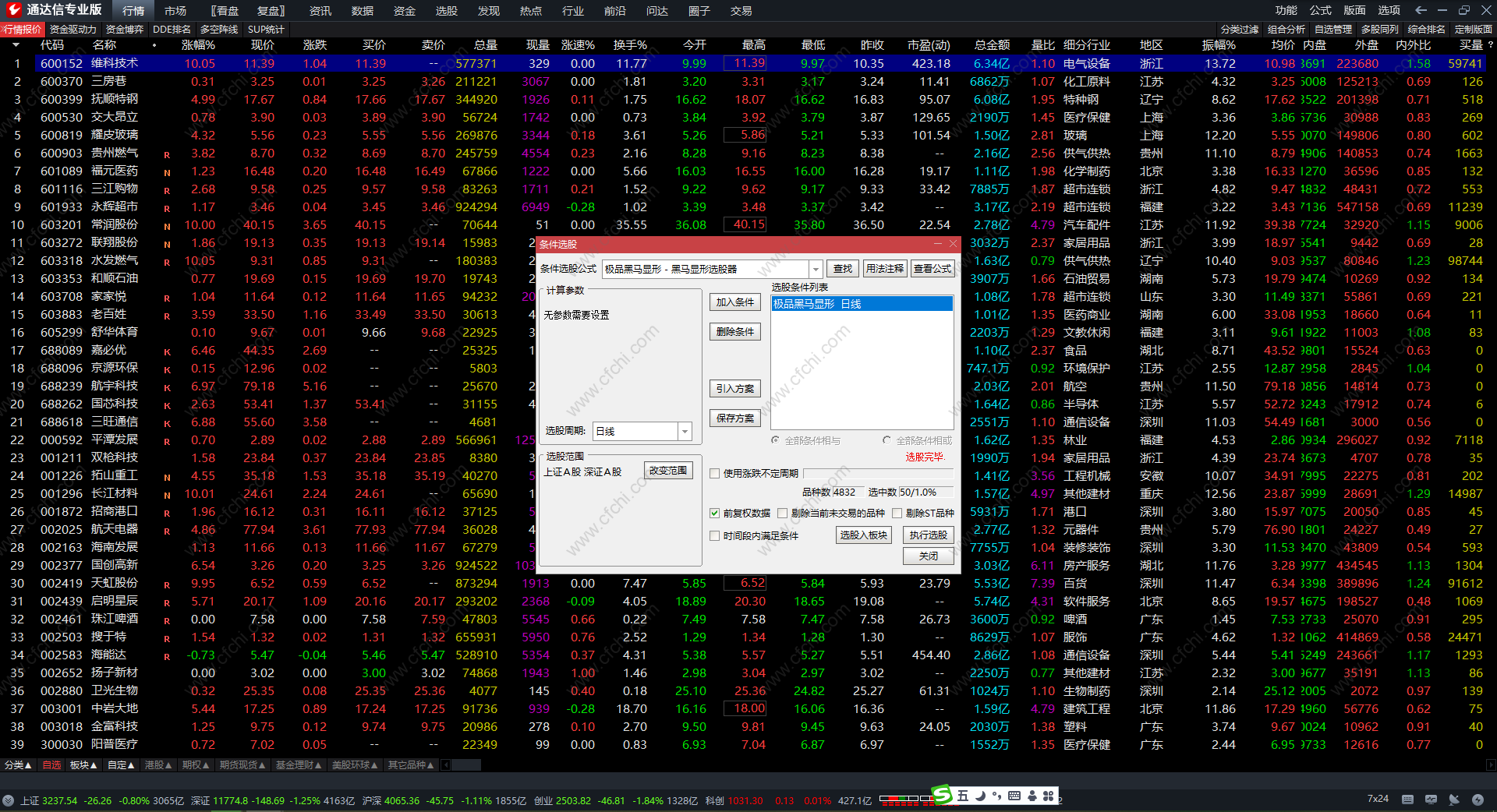The width and height of the screenshot is (1497, 812).
Task: Enable the 剔除ST品种 checkbox
Action: (897, 514)
